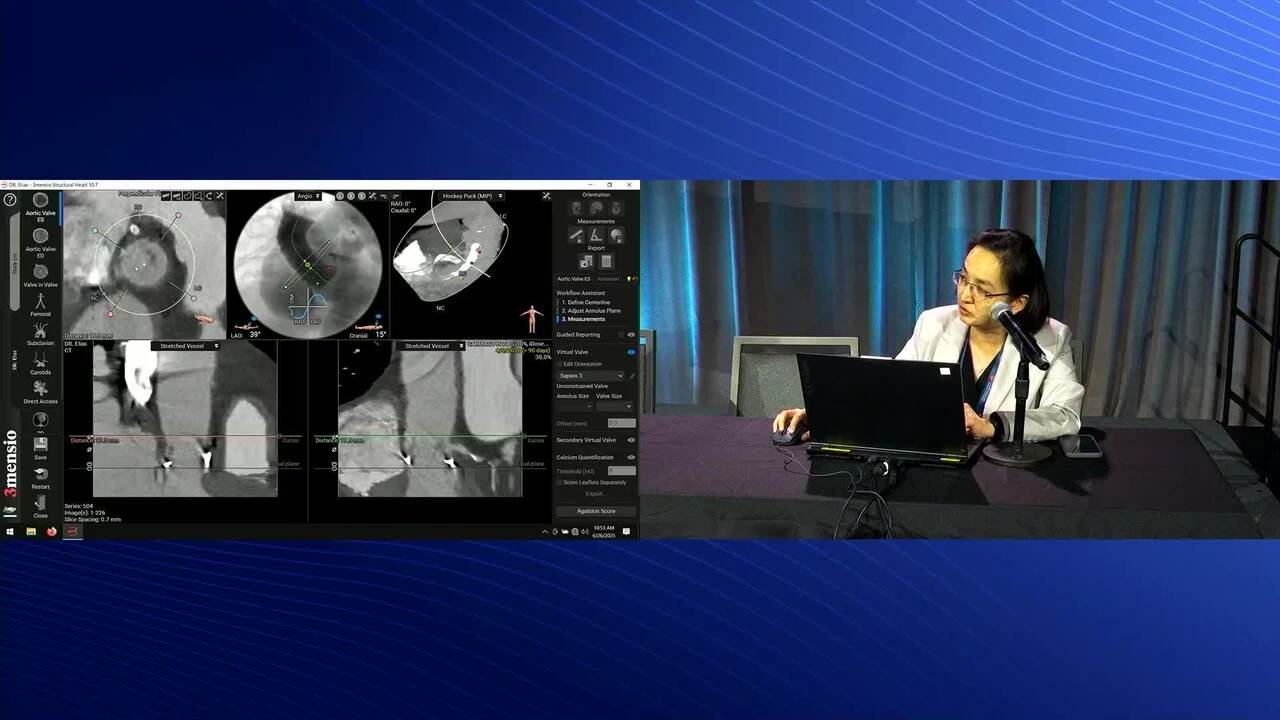Select the angle measurement tool
Image resolution: width=1280 pixels, height=720 pixels.
[597, 235]
